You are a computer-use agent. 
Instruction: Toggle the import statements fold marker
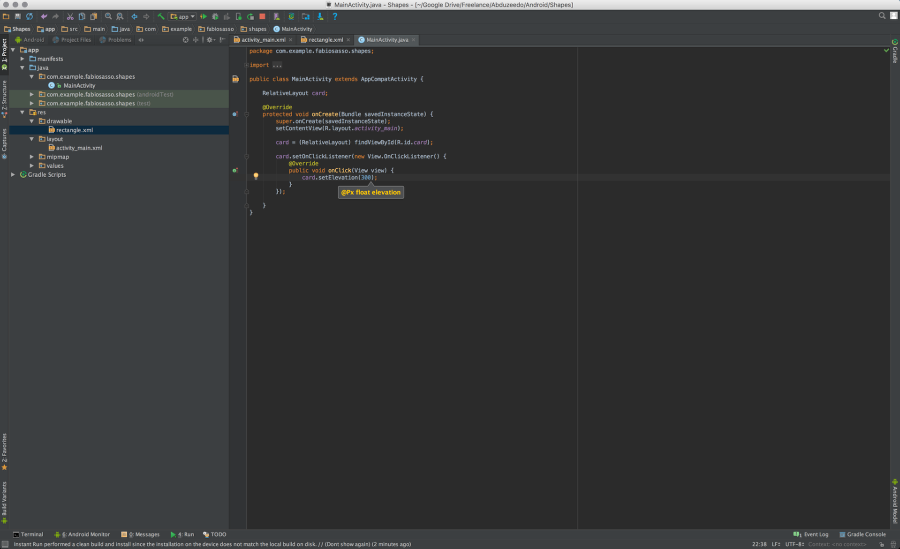click(246, 65)
